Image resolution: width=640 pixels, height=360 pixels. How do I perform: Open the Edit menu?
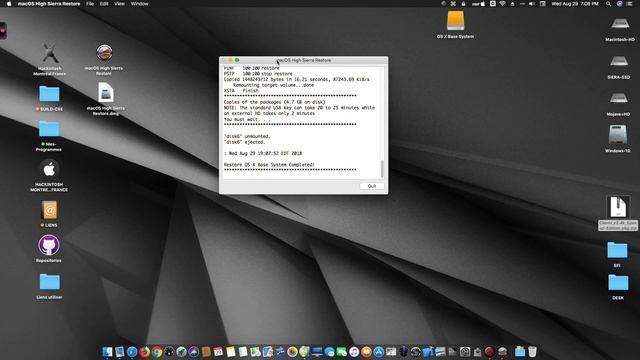[104, 4]
